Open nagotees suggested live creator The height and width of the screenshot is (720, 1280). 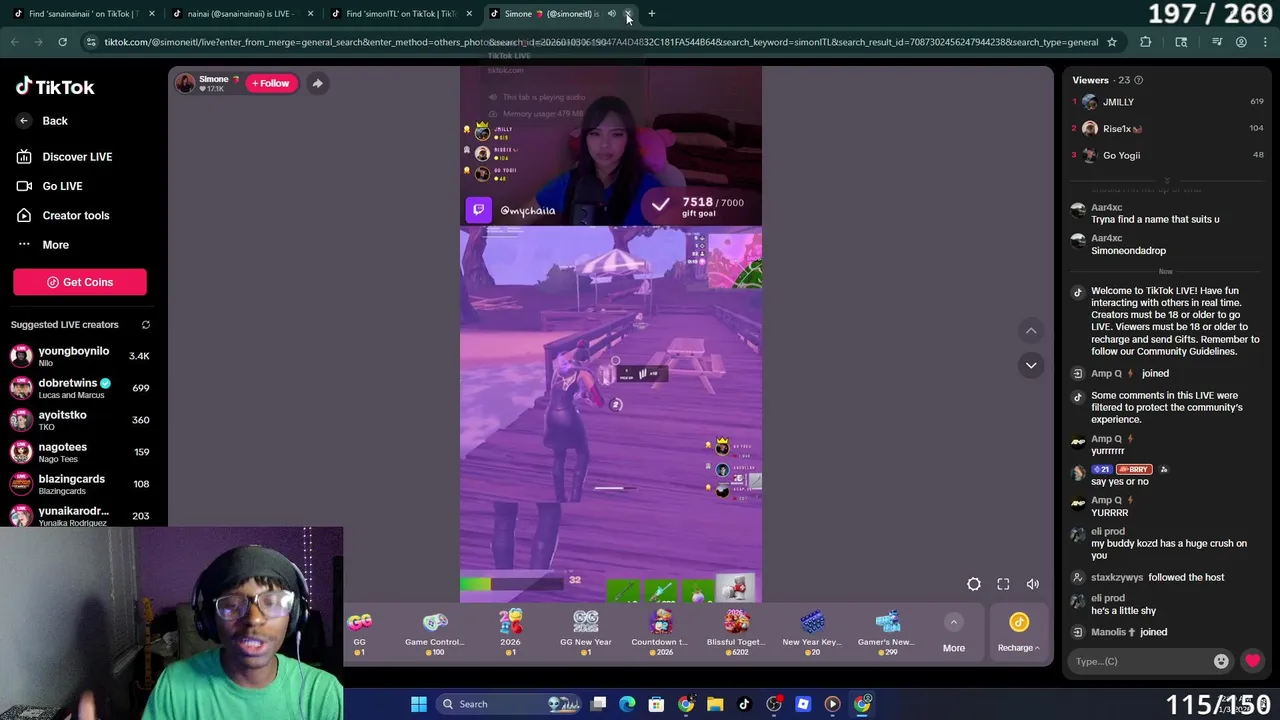pos(80,452)
